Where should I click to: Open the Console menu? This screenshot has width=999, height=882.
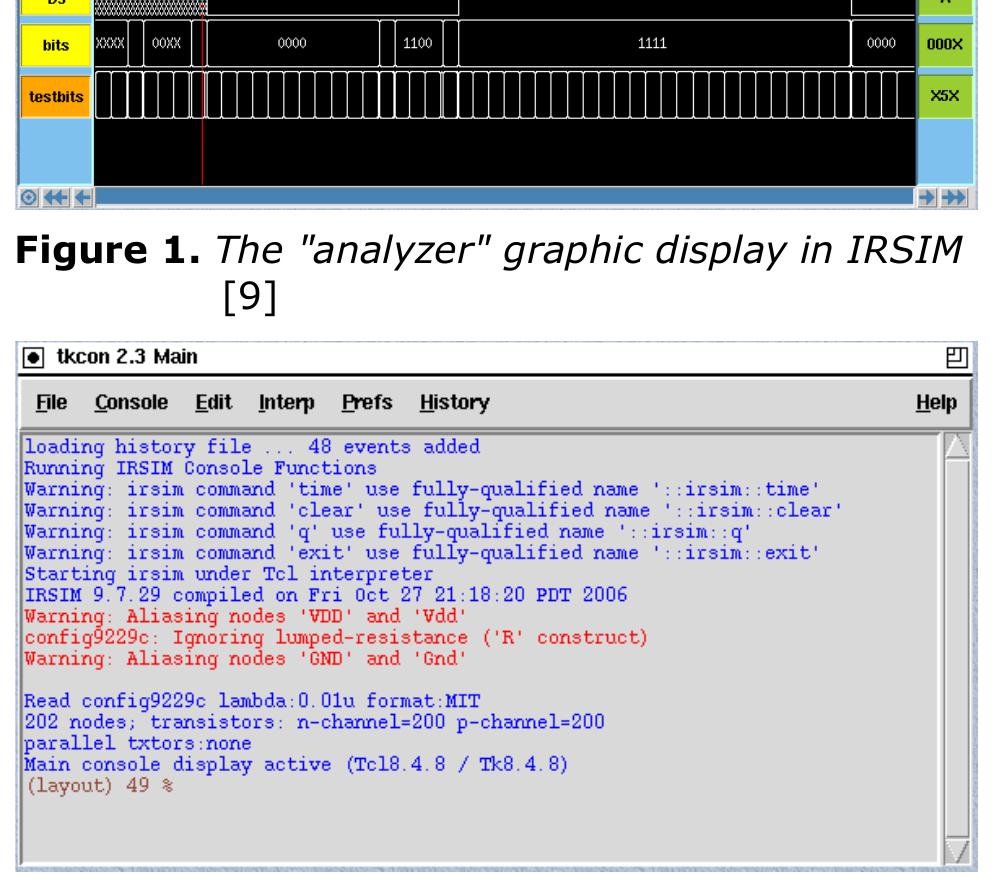click(x=131, y=403)
